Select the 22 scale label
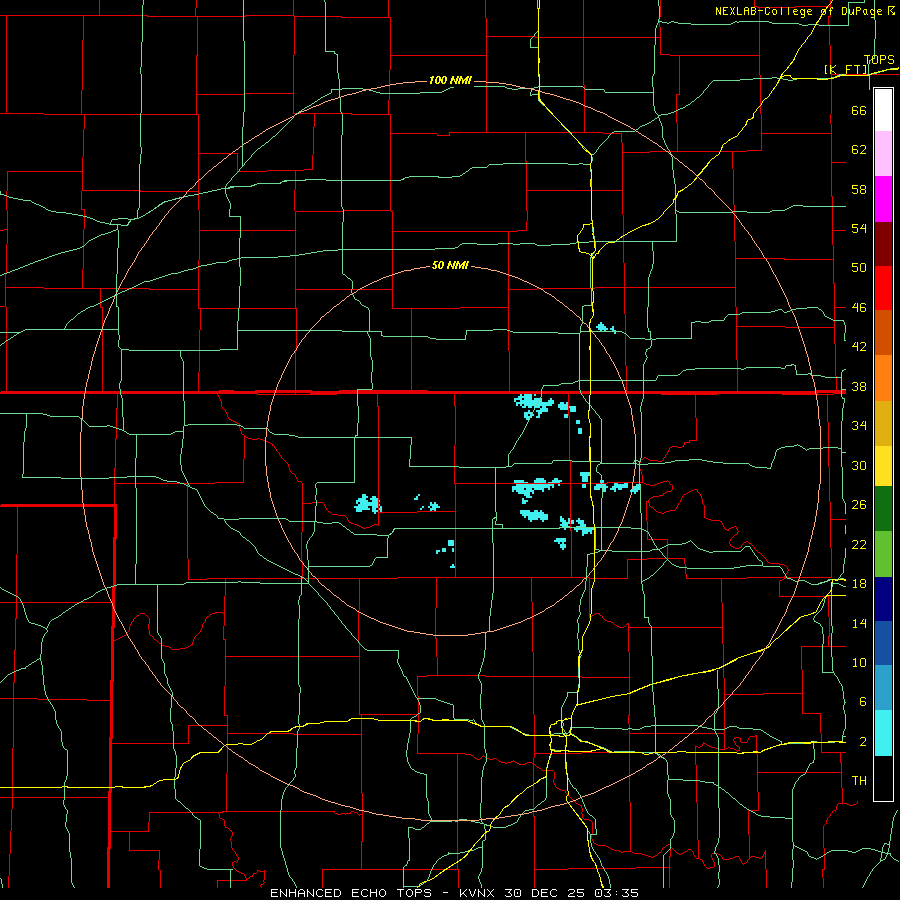 point(859,544)
